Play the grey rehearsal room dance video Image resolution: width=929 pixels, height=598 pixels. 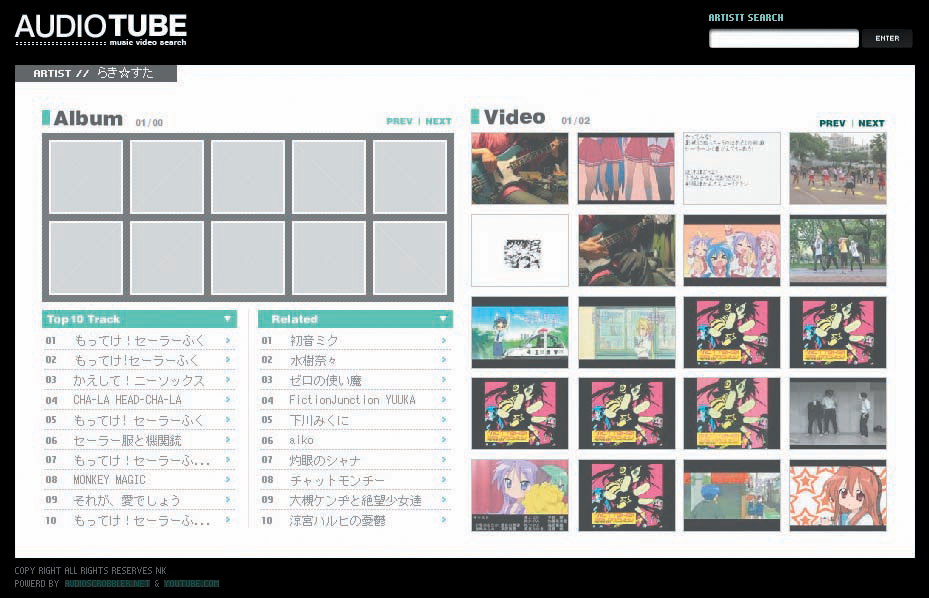click(838, 413)
